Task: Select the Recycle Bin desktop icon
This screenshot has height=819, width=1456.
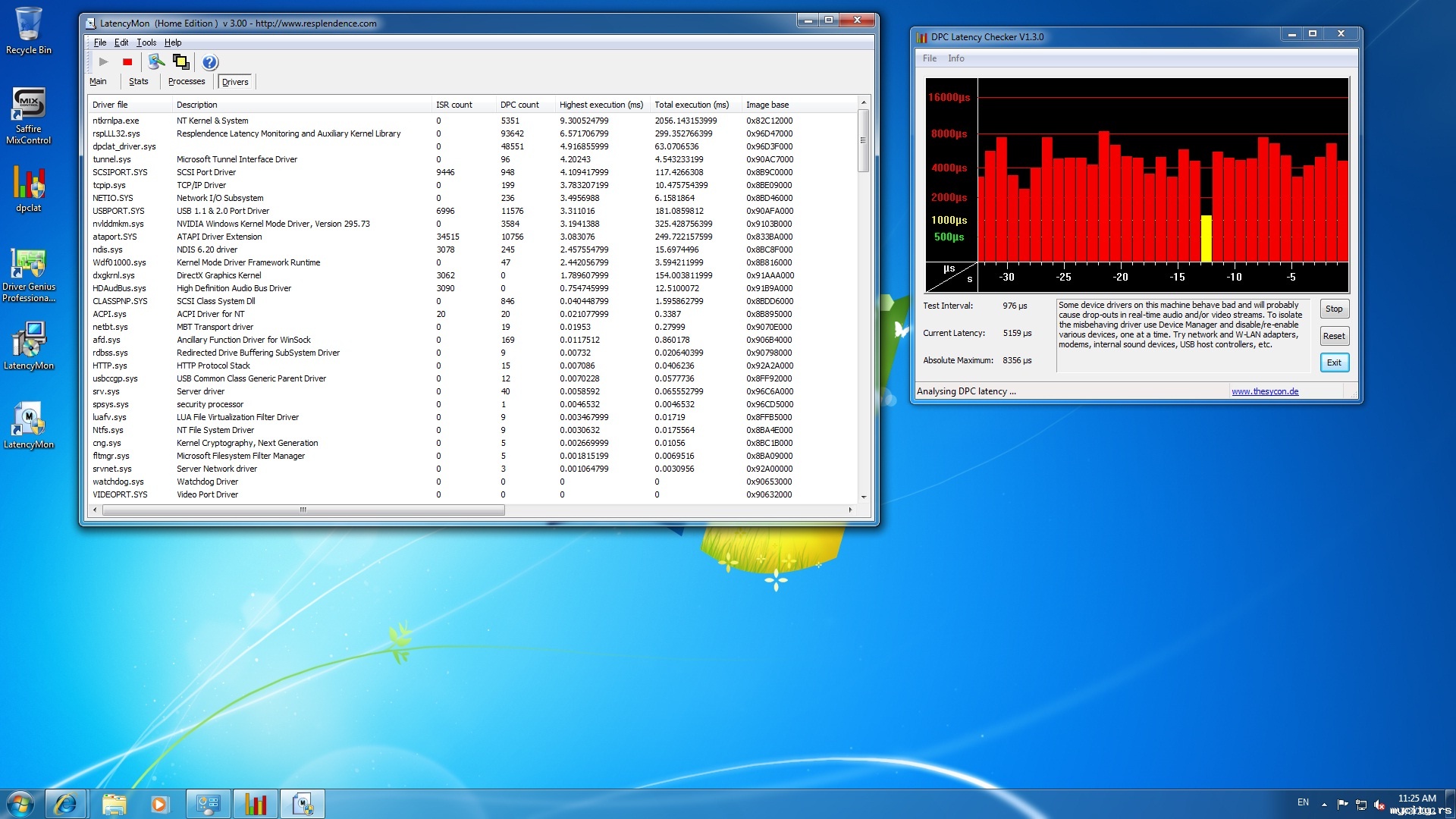Action: point(29,31)
